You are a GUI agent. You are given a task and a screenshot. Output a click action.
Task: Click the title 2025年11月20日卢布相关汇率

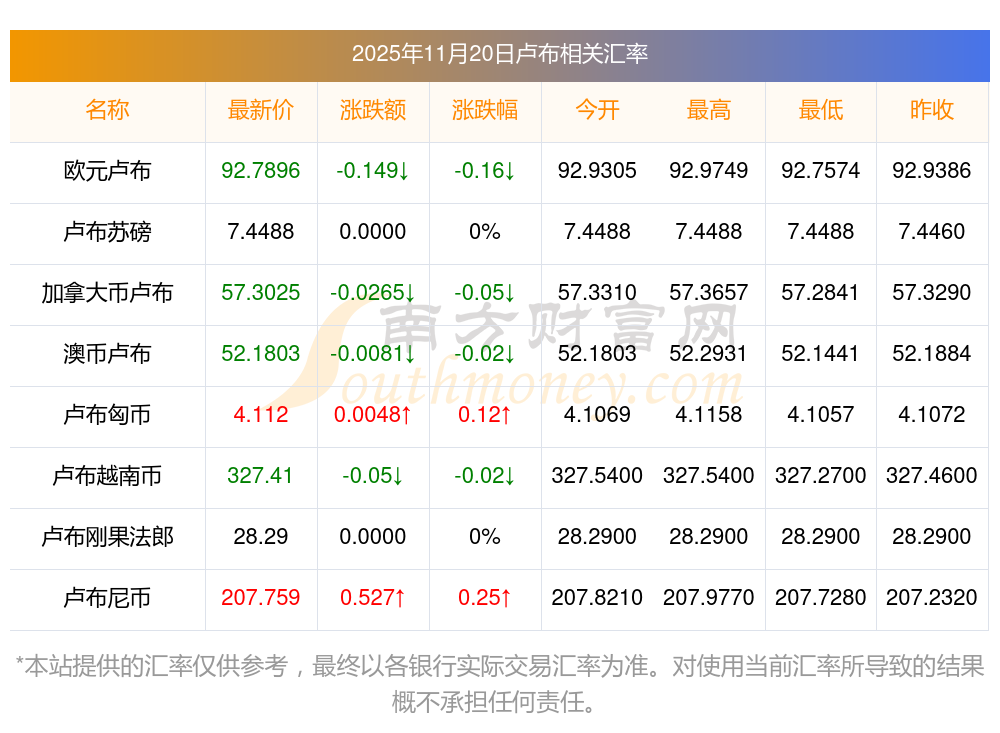(x=499, y=54)
